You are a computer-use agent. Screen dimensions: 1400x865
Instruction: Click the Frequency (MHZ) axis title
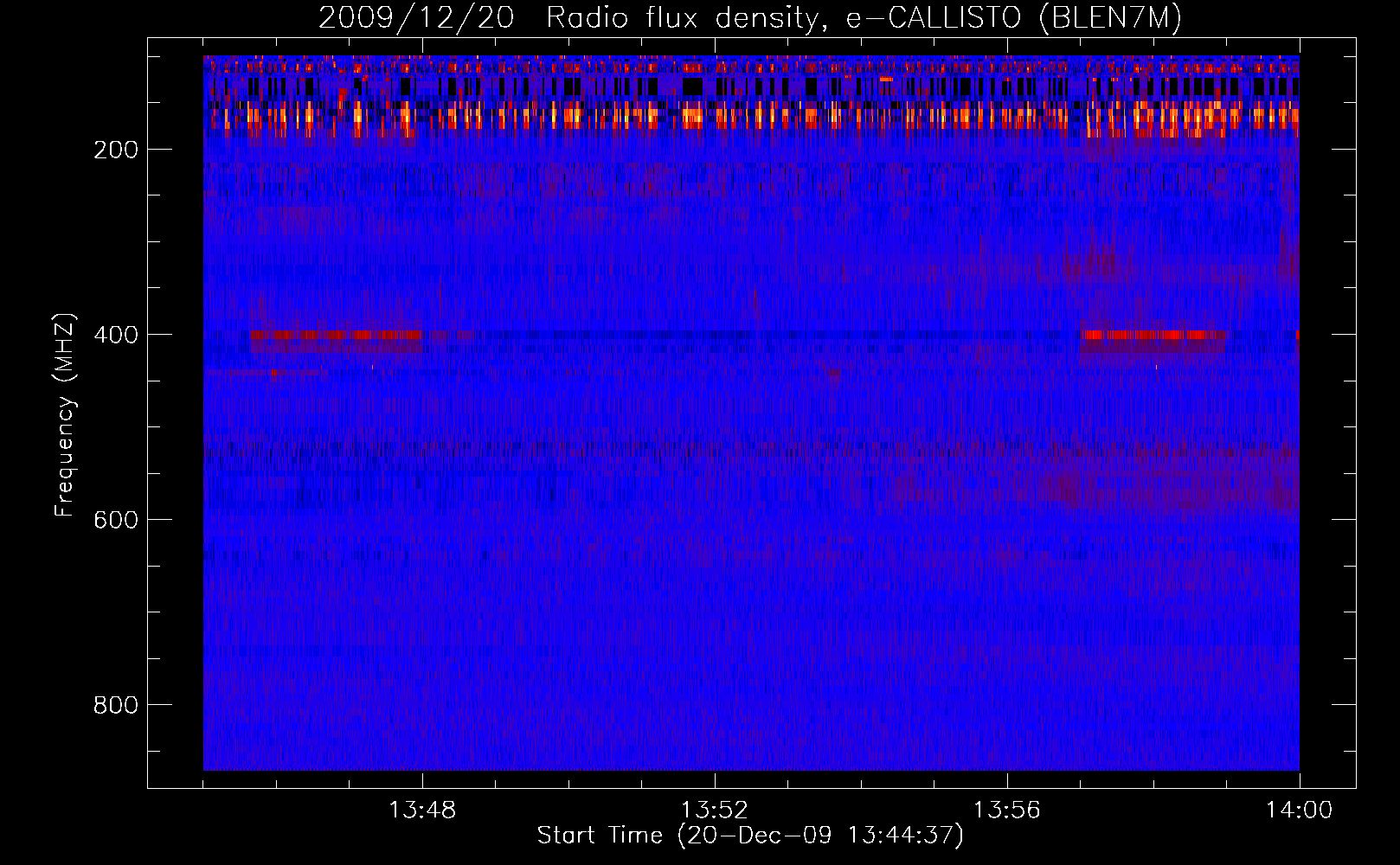(x=65, y=414)
